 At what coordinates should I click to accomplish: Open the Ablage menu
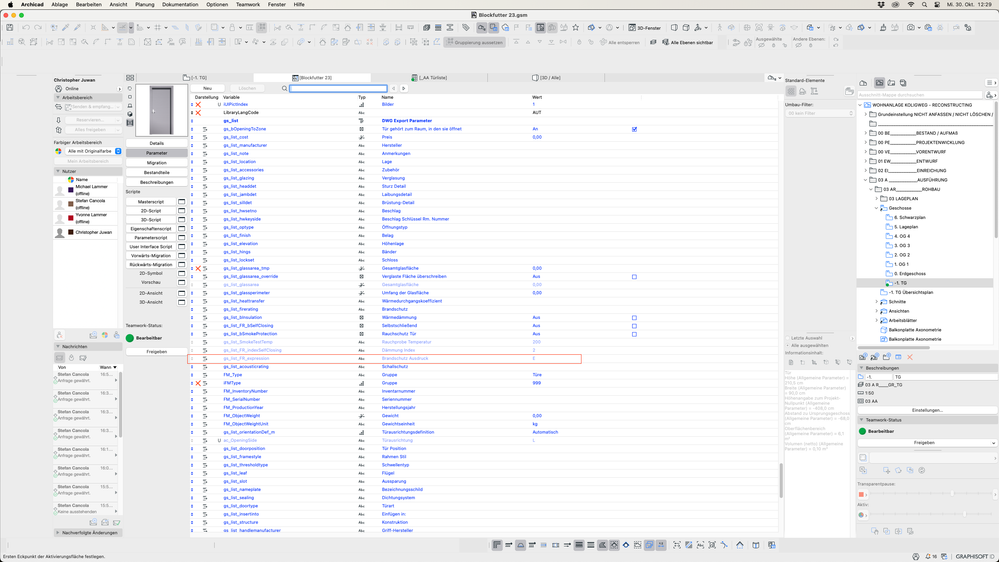[x=59, y=4]
